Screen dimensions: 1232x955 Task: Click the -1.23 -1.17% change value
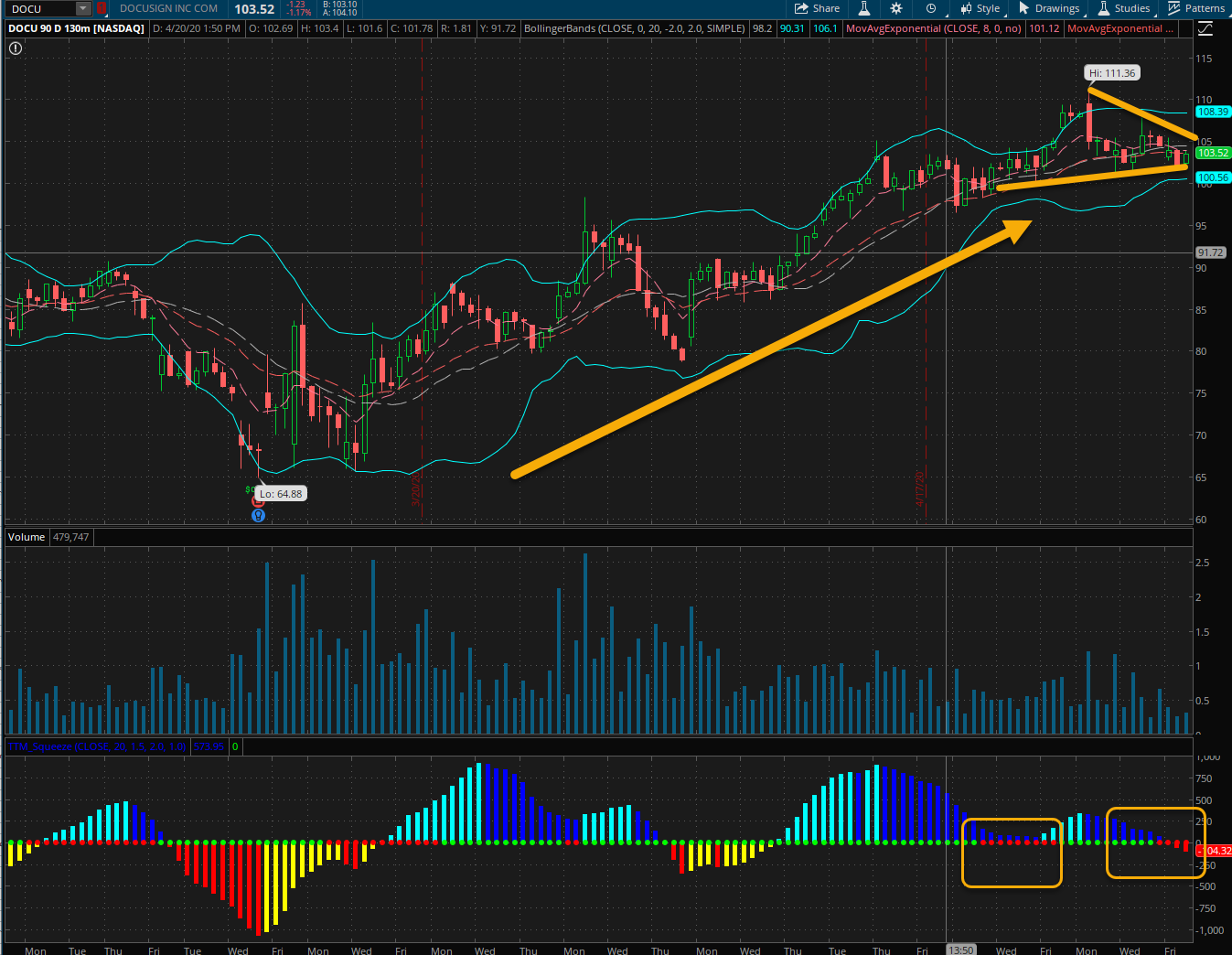pos(297,9)
